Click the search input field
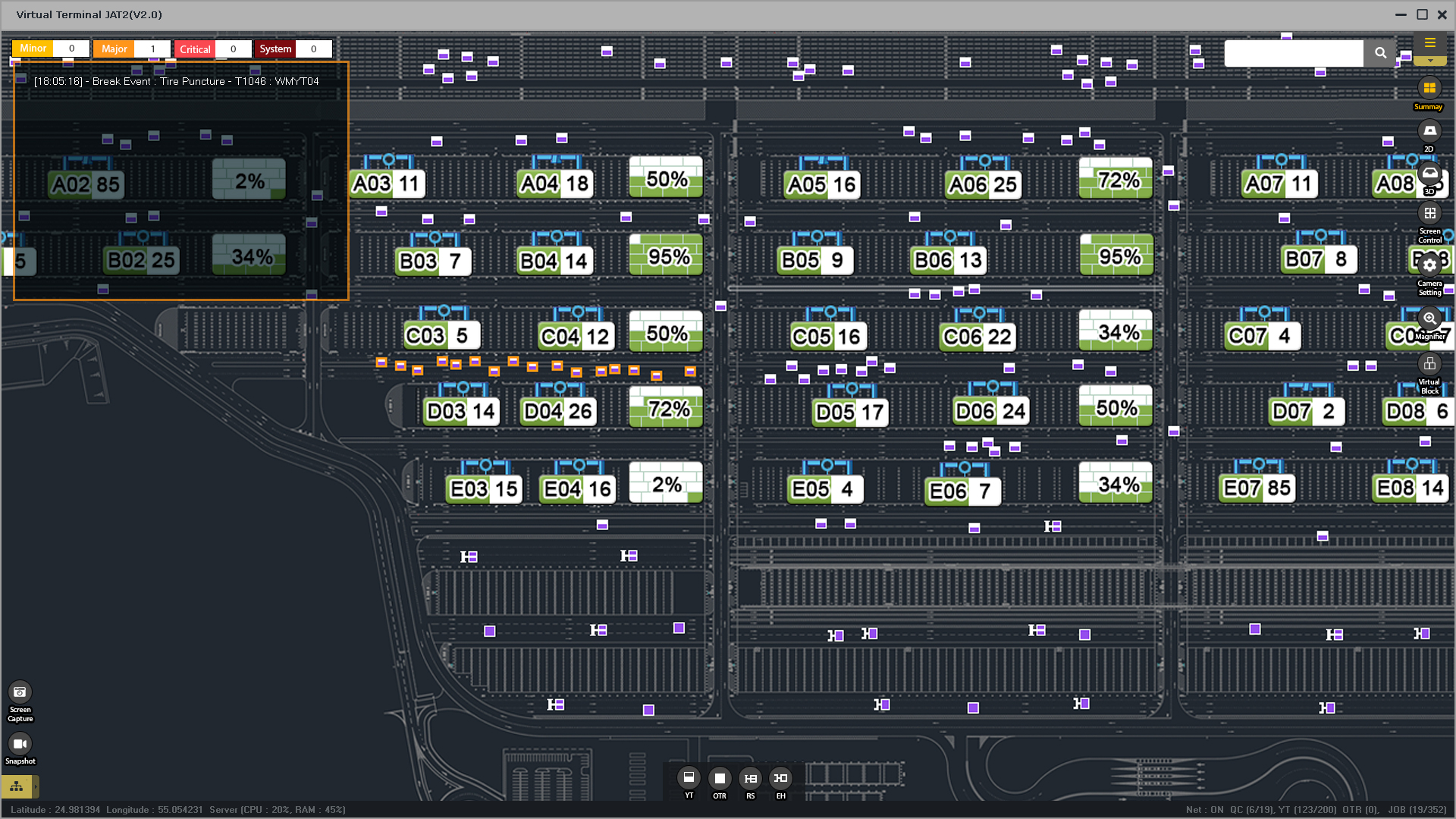The image size is (1456, 819). pos(1294,53)
